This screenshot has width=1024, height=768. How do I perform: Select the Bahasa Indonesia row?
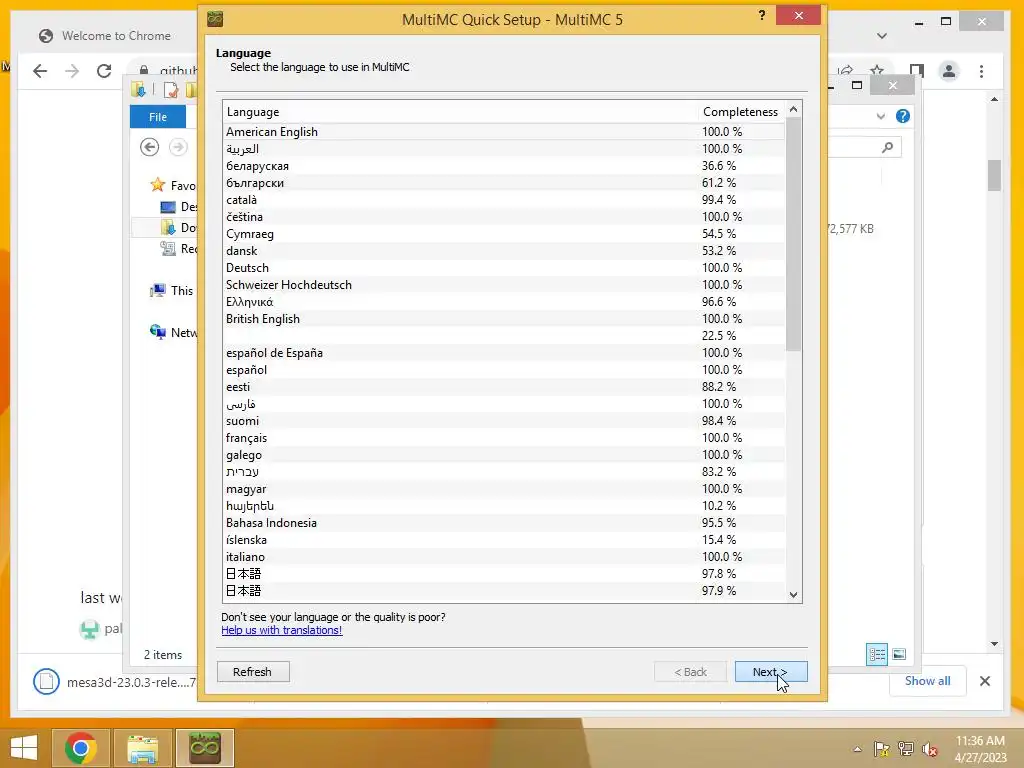(x=504, y=522)
